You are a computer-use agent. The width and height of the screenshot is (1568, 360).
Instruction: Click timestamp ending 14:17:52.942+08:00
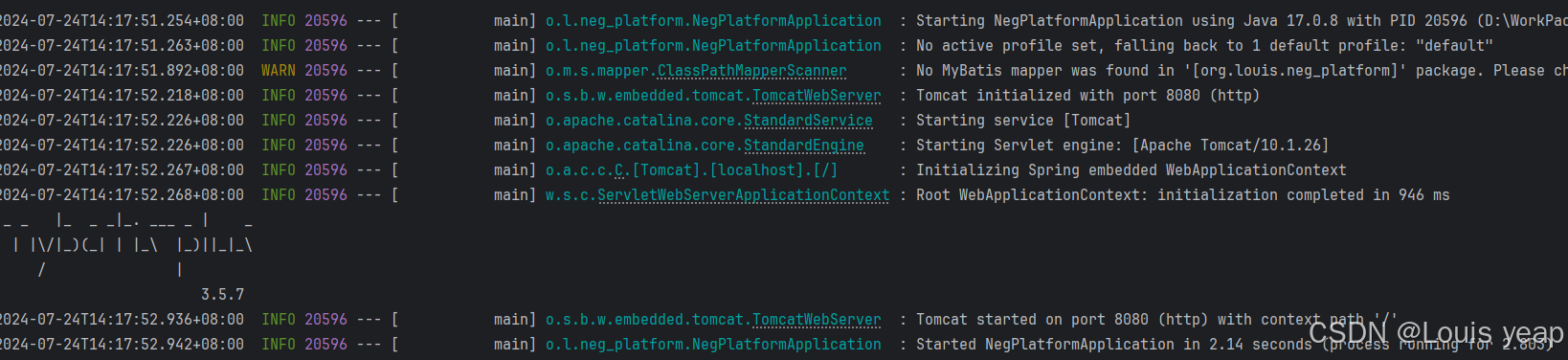pos(122,345)
